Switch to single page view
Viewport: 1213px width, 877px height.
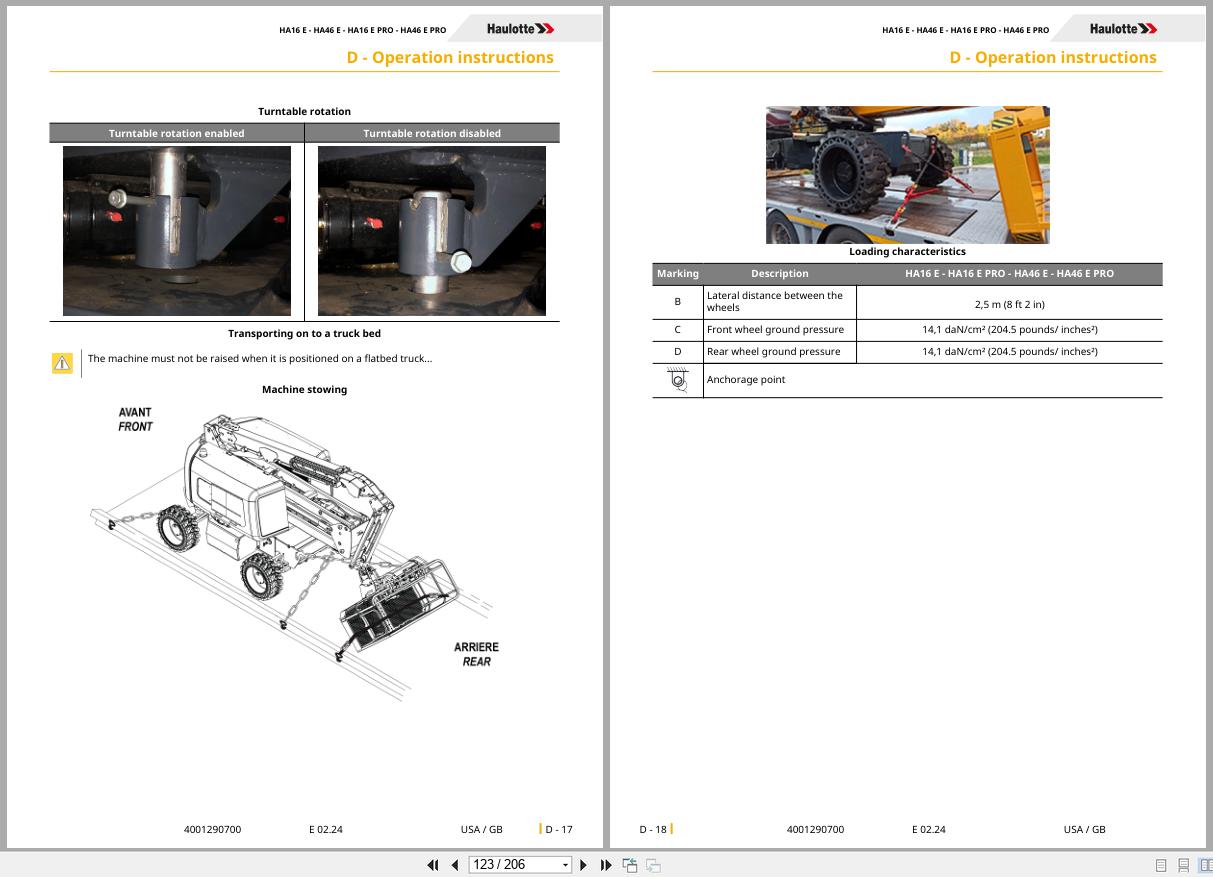pyautogui.click(x=1161, y=865)
